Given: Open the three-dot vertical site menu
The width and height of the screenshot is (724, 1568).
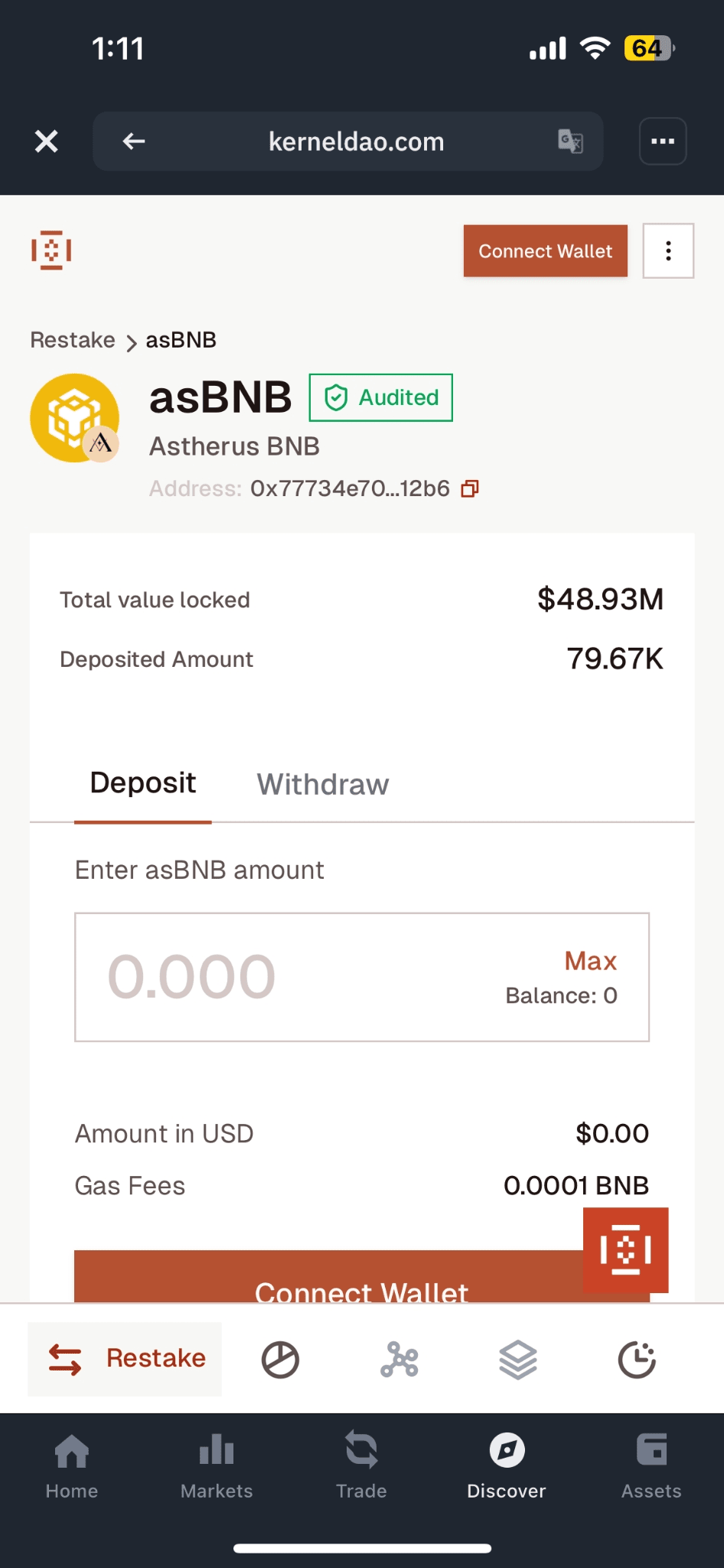Looking at the screenshot, I should coord(668,250).
